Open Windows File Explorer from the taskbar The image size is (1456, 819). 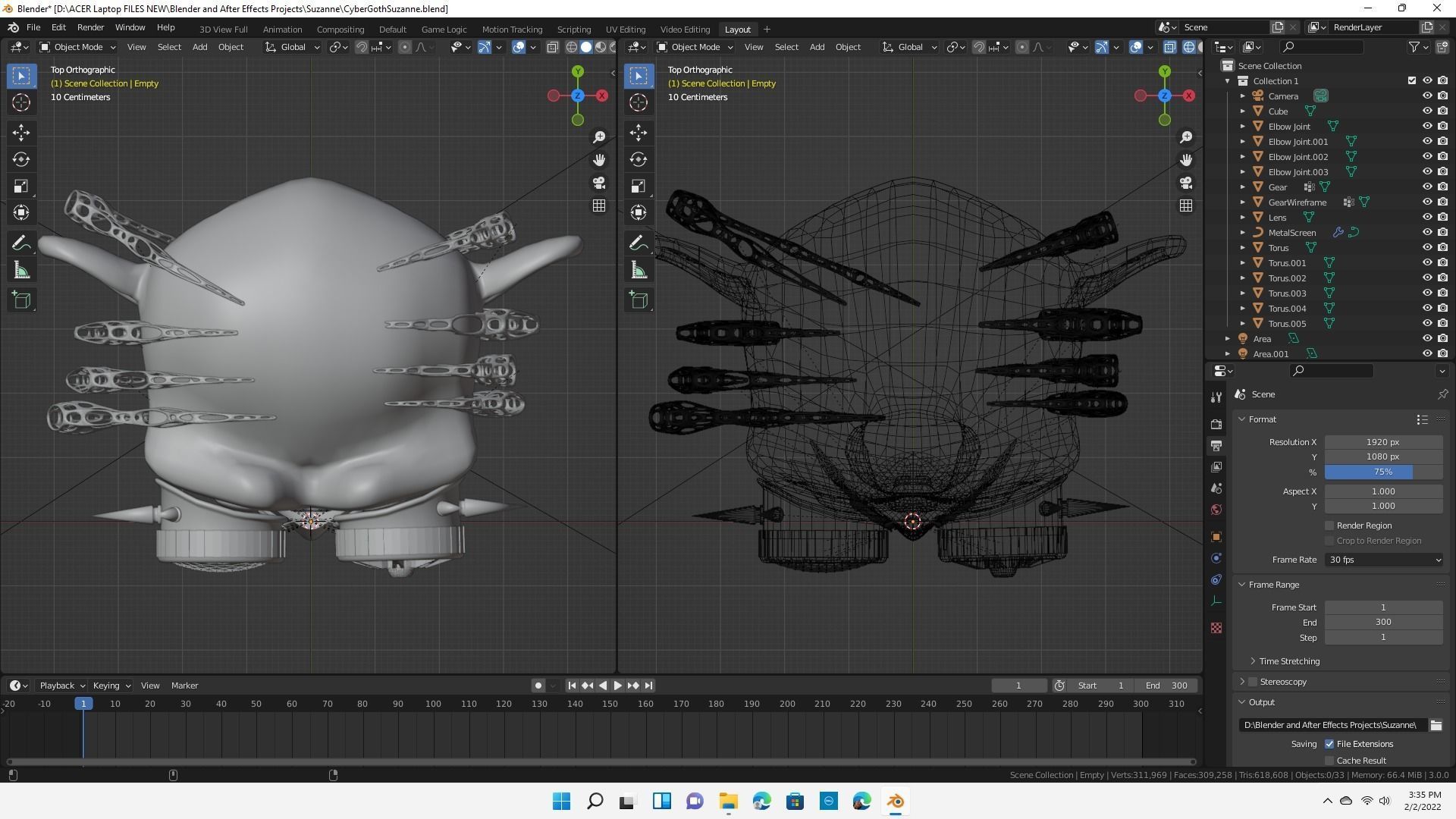[x=728, y=801]
